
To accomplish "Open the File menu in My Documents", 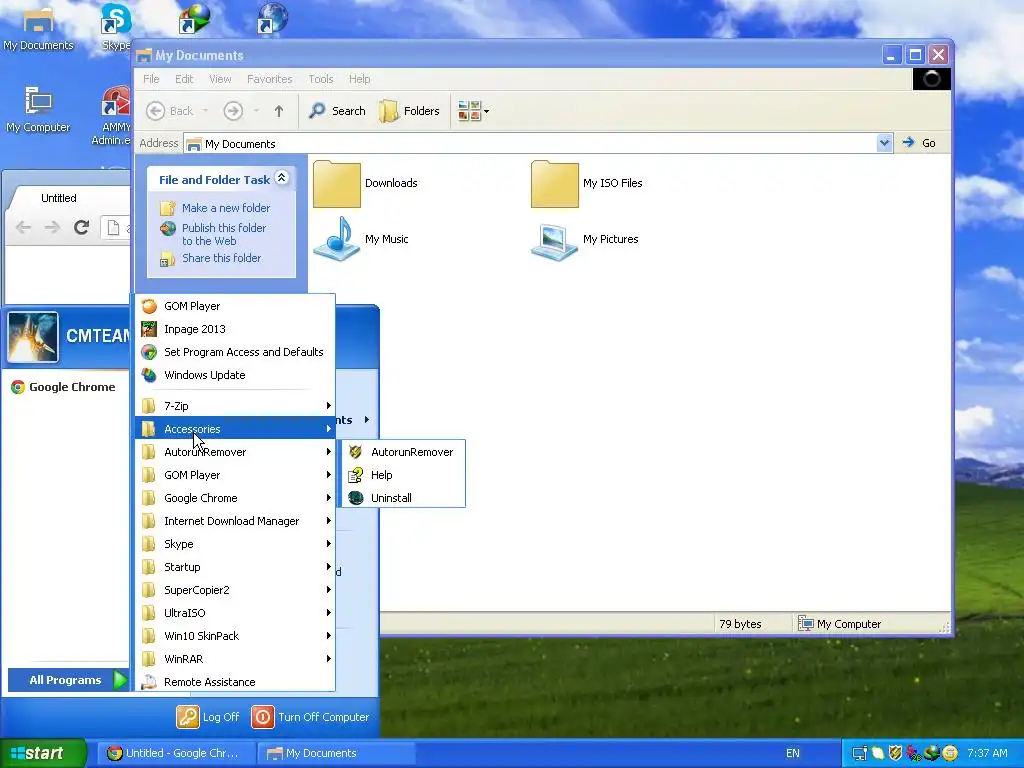I will [x=151, y=79].
